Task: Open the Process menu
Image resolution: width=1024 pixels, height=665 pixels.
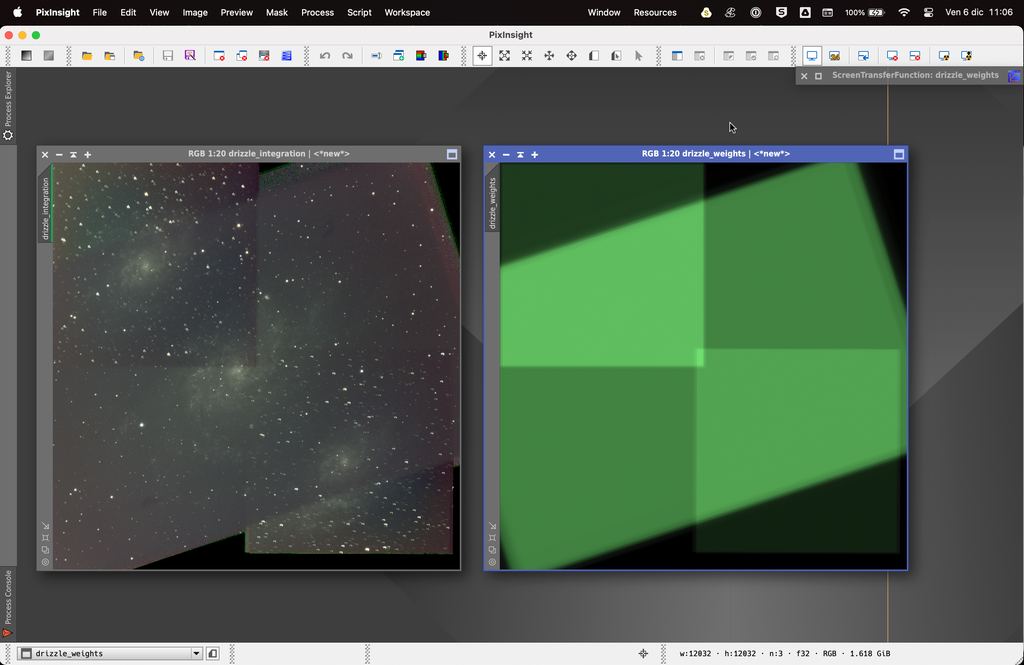Action: click(317, 12)
